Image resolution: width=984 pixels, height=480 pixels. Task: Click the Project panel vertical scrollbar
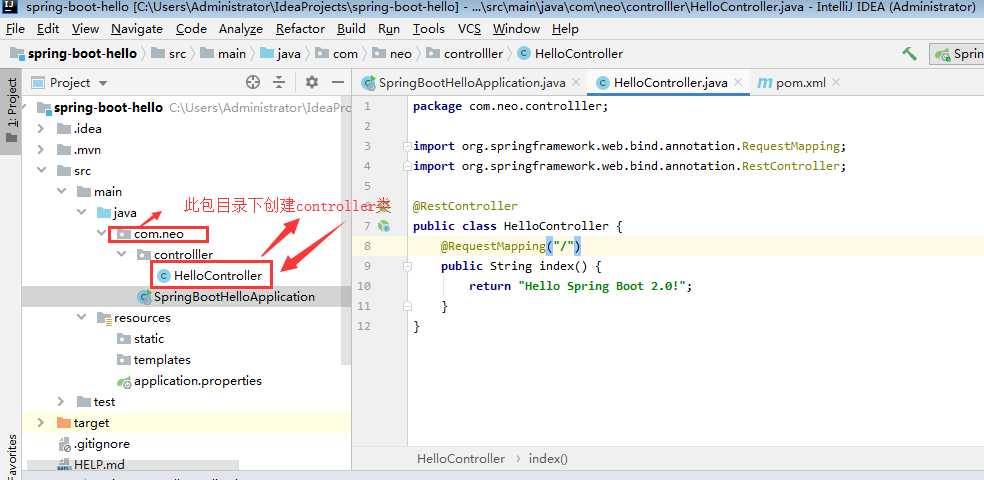(346, 232)
